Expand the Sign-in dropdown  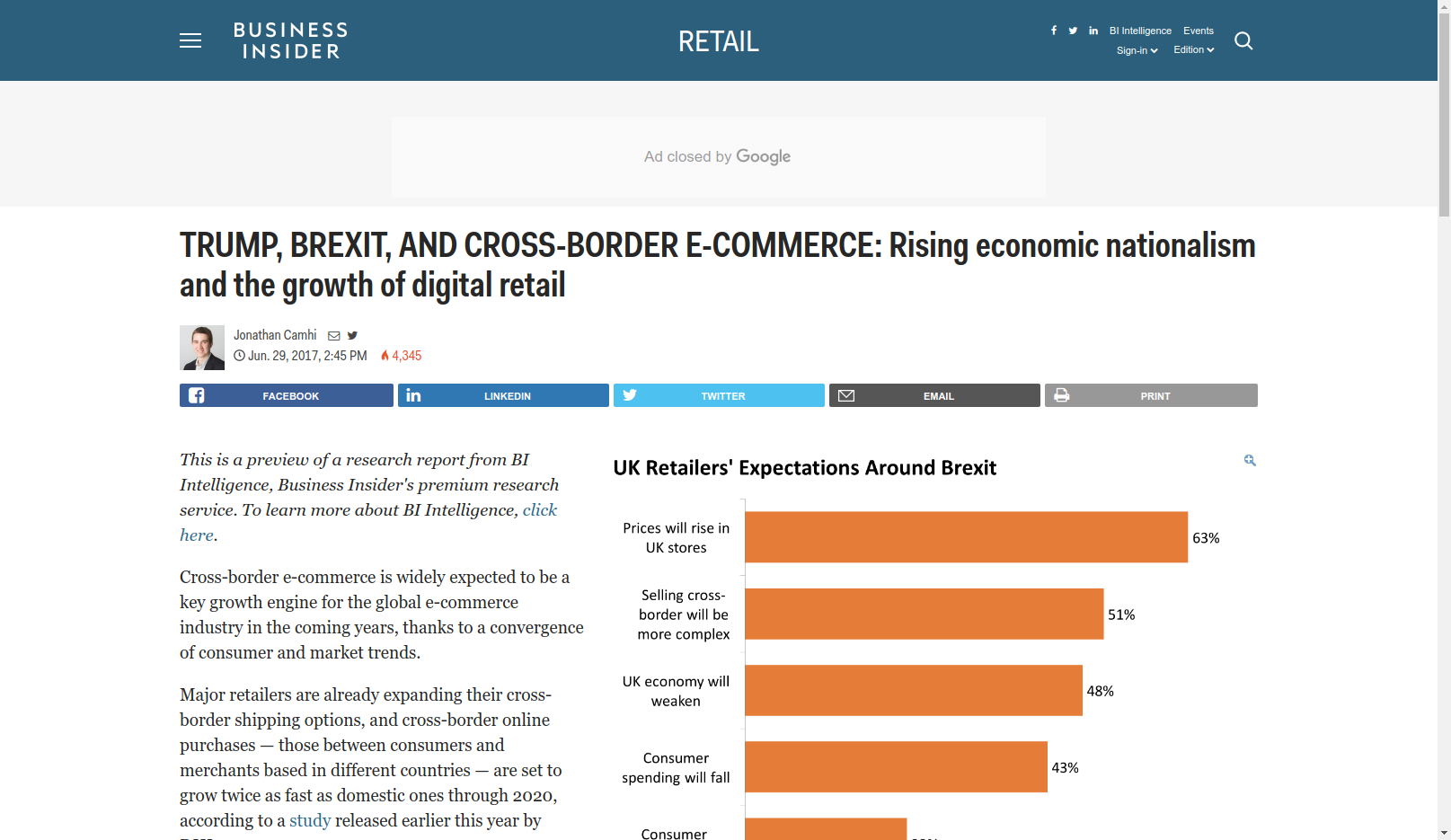(1137, 50)
